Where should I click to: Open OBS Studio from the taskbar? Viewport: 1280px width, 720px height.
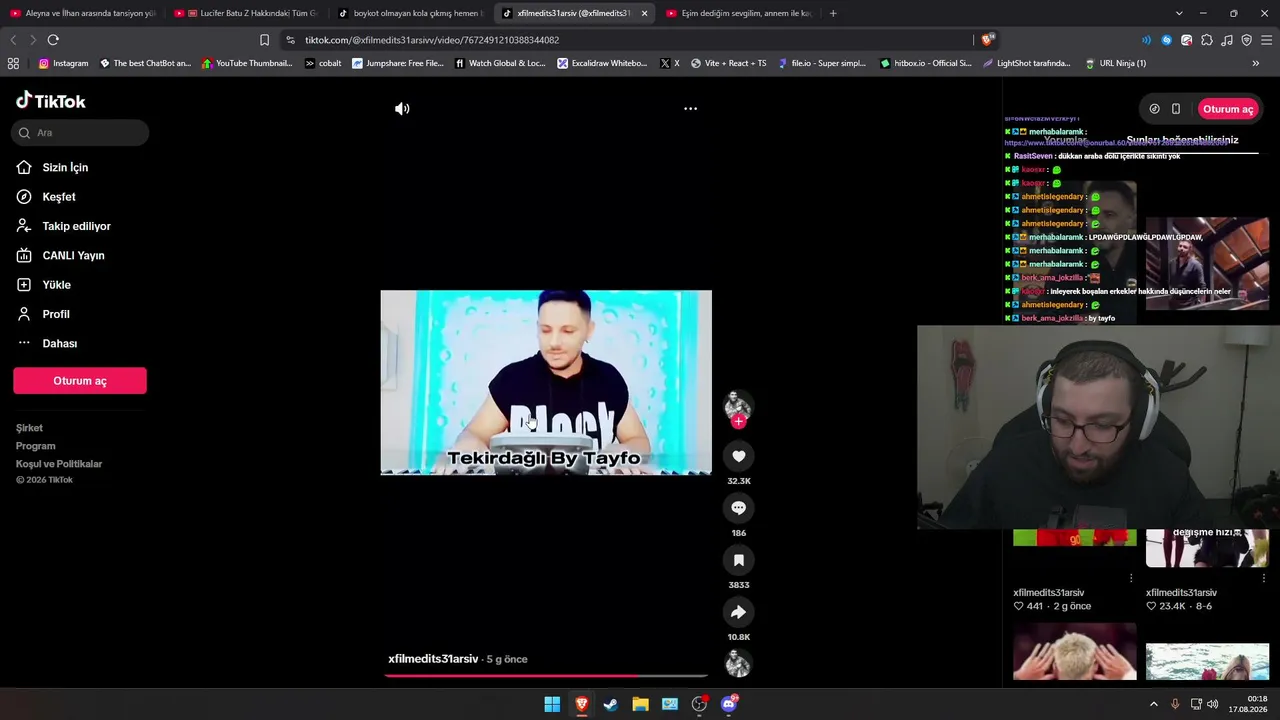tap(699, 704)
